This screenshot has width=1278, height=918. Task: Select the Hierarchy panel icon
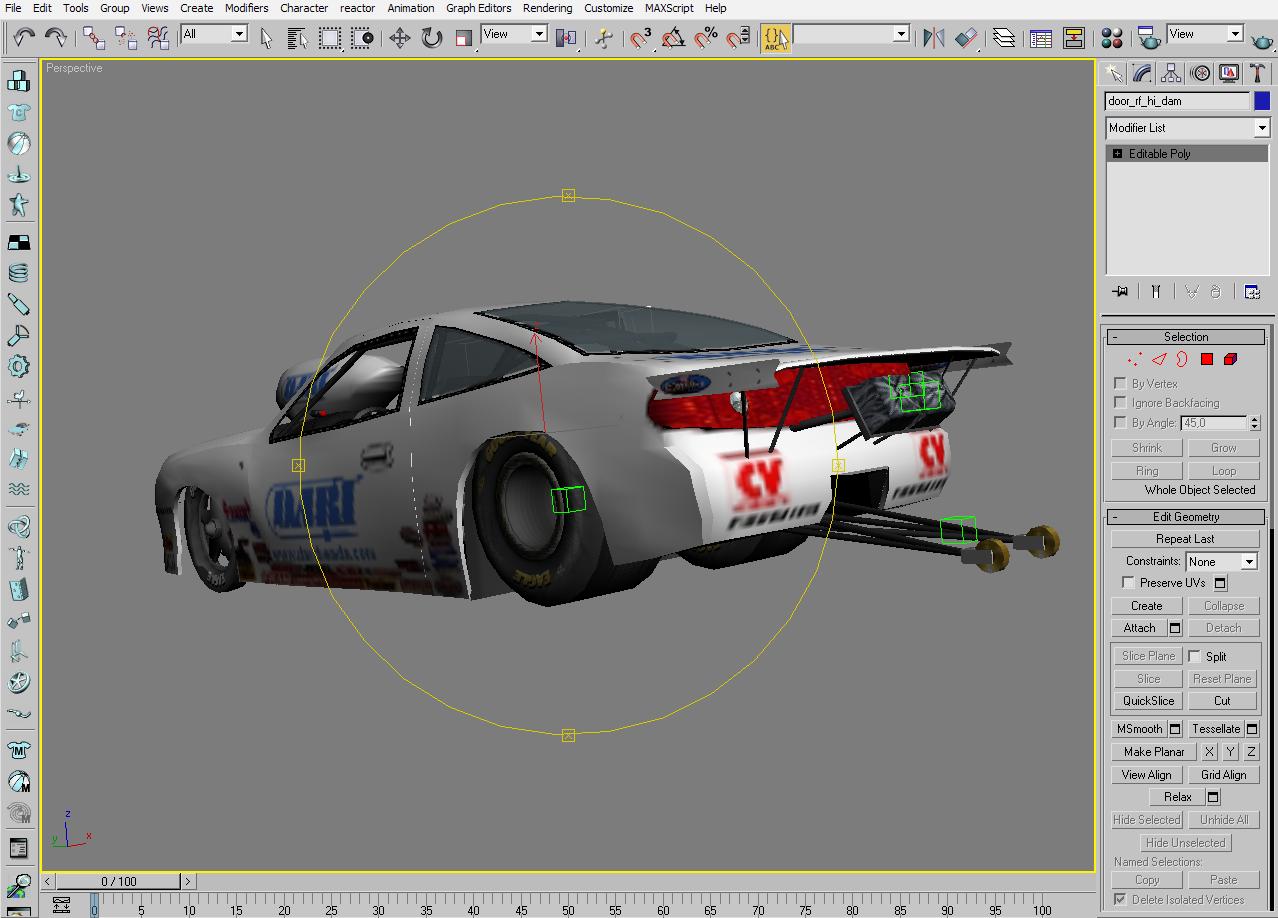(1171, 72)
